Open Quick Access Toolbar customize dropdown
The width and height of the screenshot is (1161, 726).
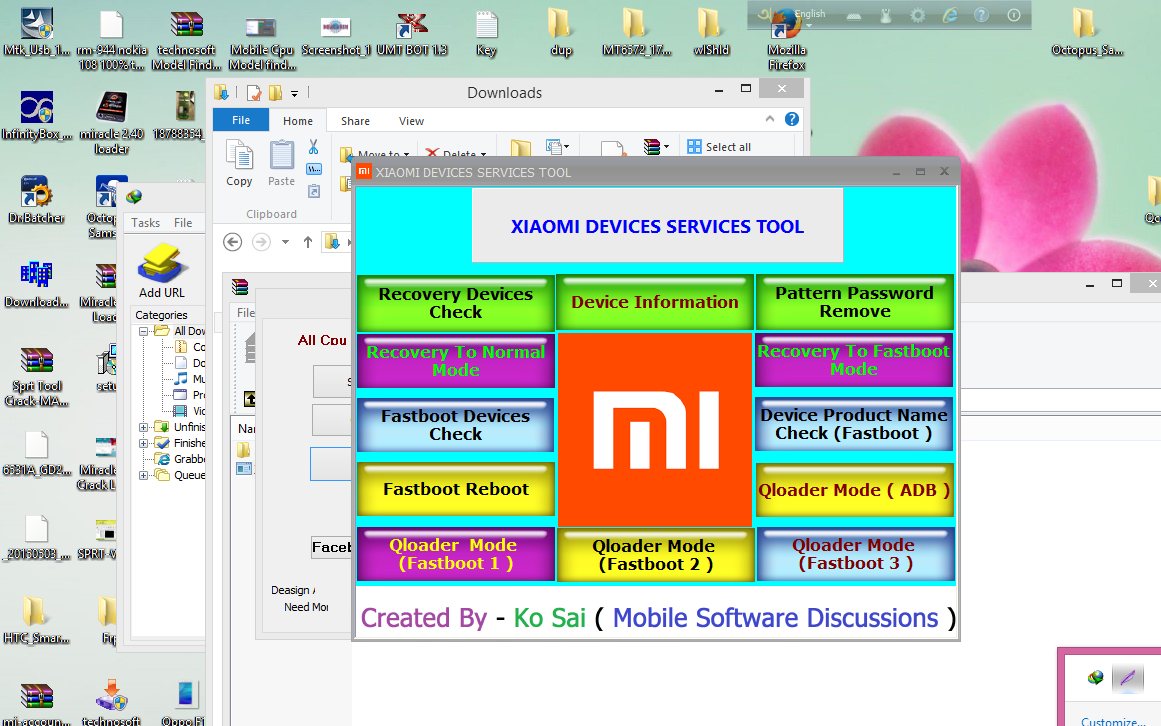[x=294, y=93]
